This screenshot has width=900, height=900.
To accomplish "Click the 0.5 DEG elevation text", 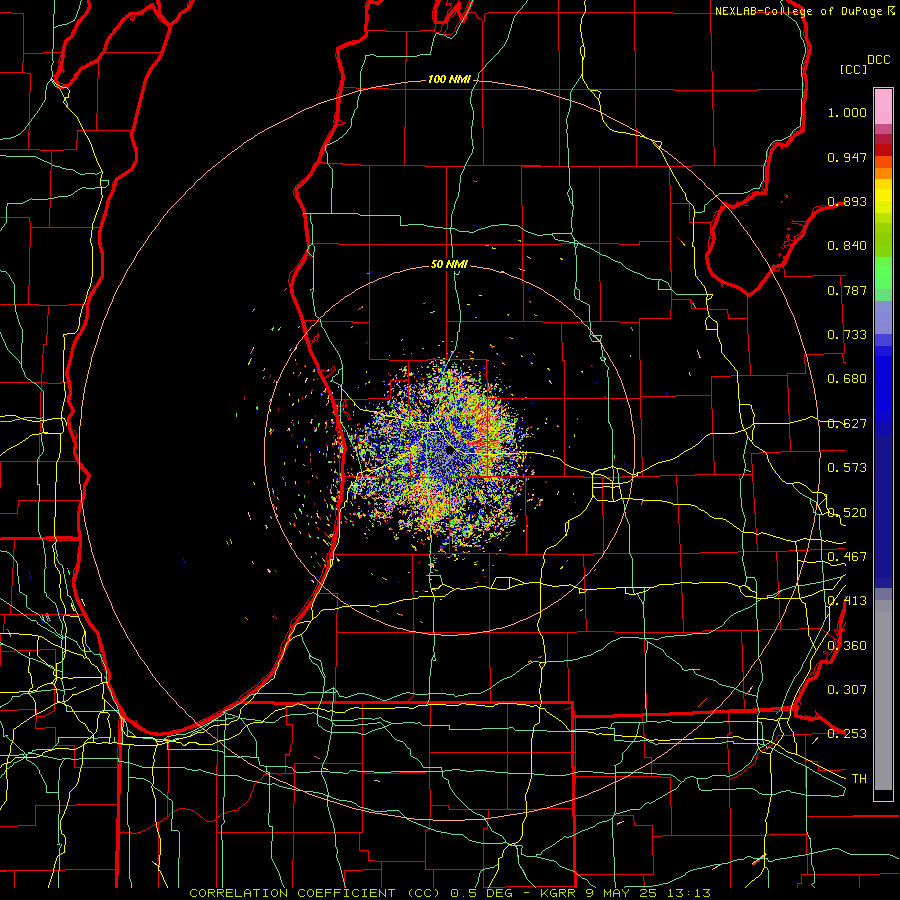I will (x=483, y=893).
